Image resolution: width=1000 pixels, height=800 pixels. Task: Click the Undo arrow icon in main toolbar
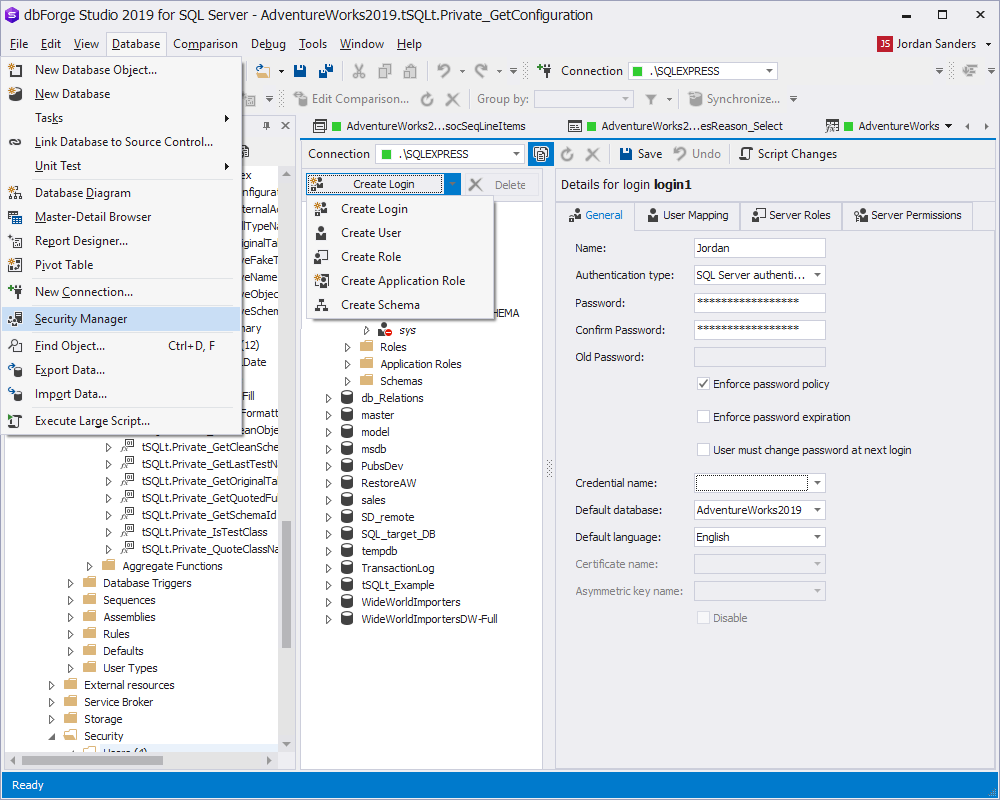444,71
